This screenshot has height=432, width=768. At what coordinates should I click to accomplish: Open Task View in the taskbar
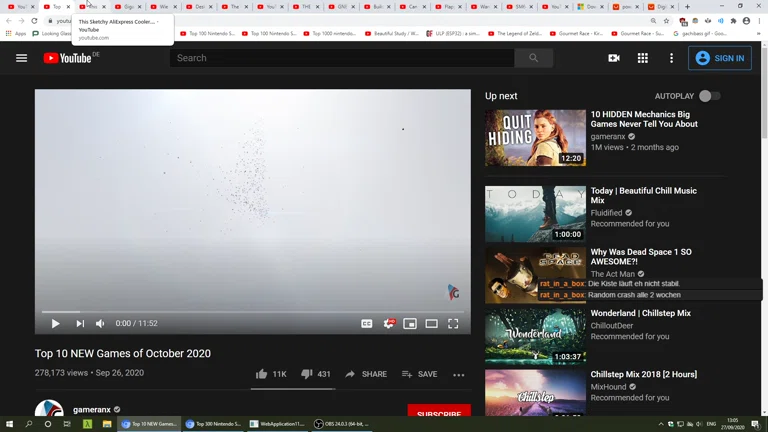click(x=67, y=424)
